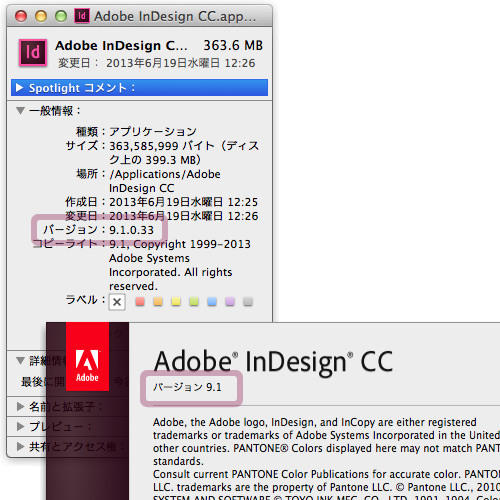Expand the プレビュー section

click(20, 426)
